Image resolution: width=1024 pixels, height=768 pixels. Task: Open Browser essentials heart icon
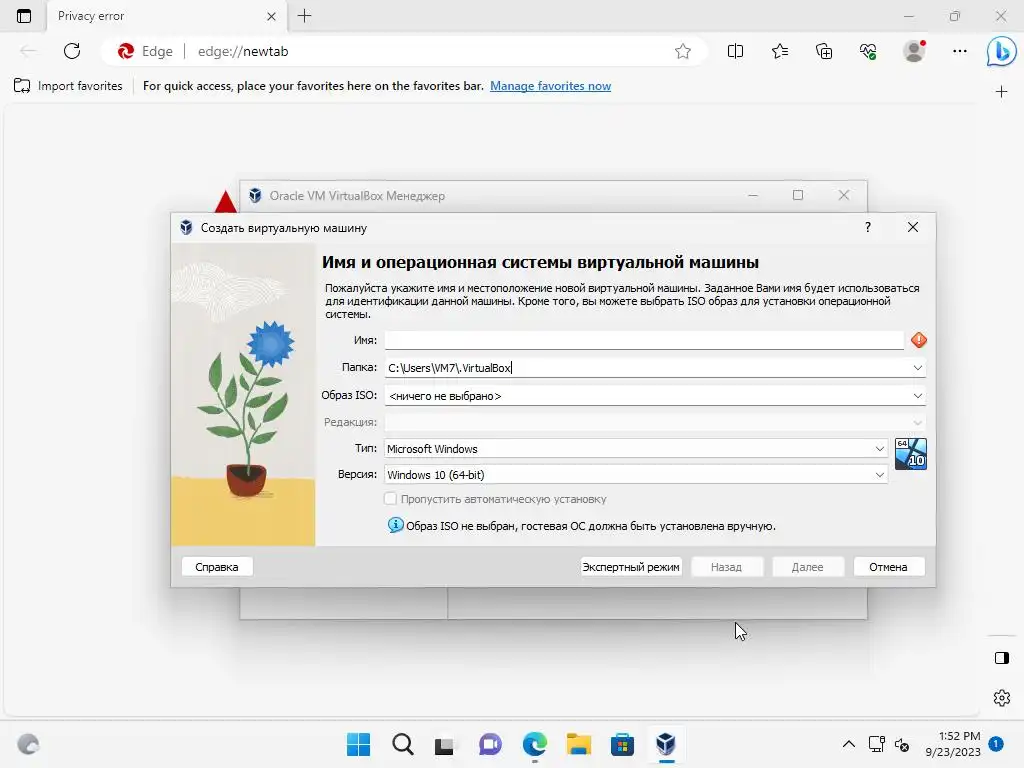click(868, 51)
